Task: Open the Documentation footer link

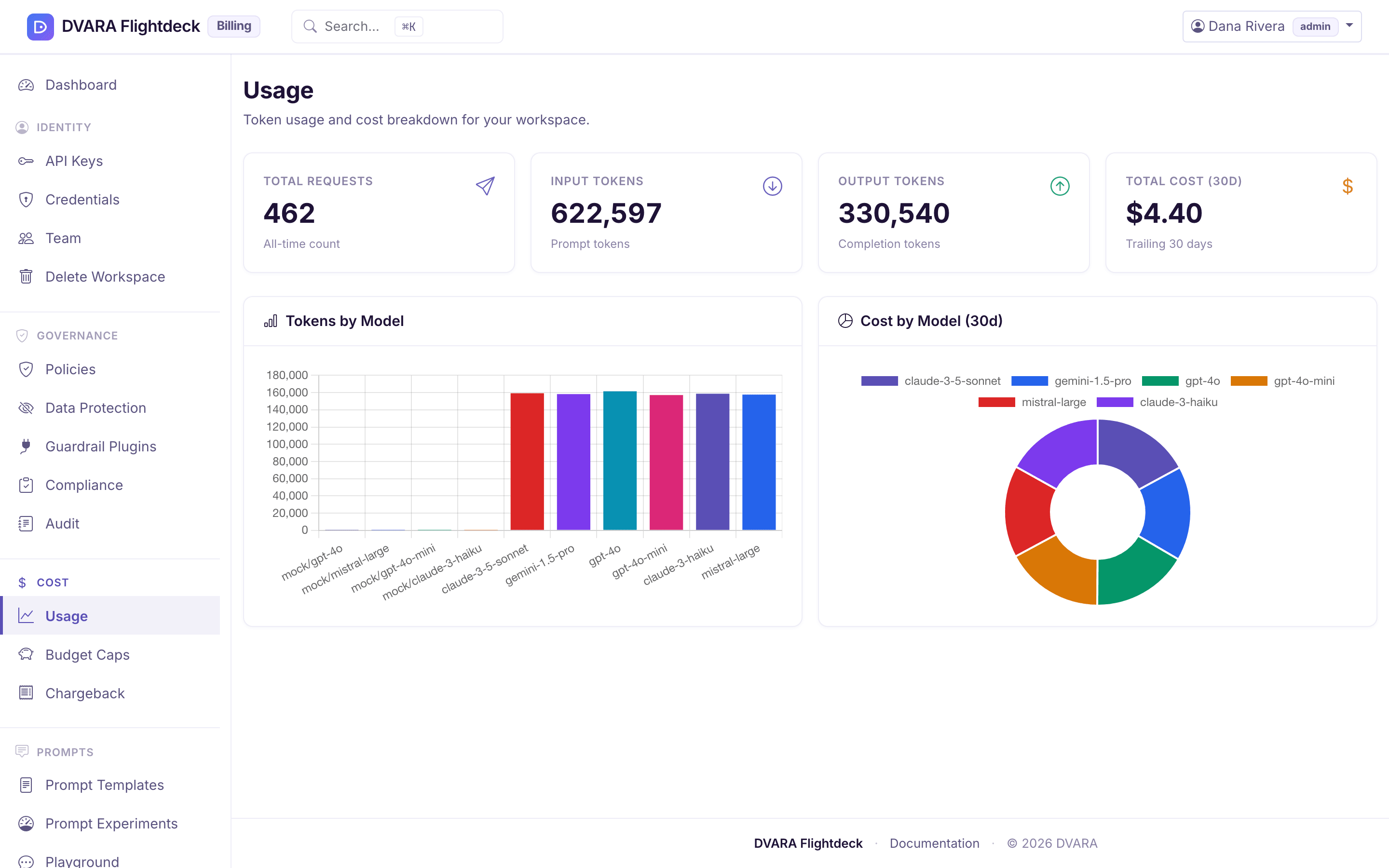Action: click(934, 843)
